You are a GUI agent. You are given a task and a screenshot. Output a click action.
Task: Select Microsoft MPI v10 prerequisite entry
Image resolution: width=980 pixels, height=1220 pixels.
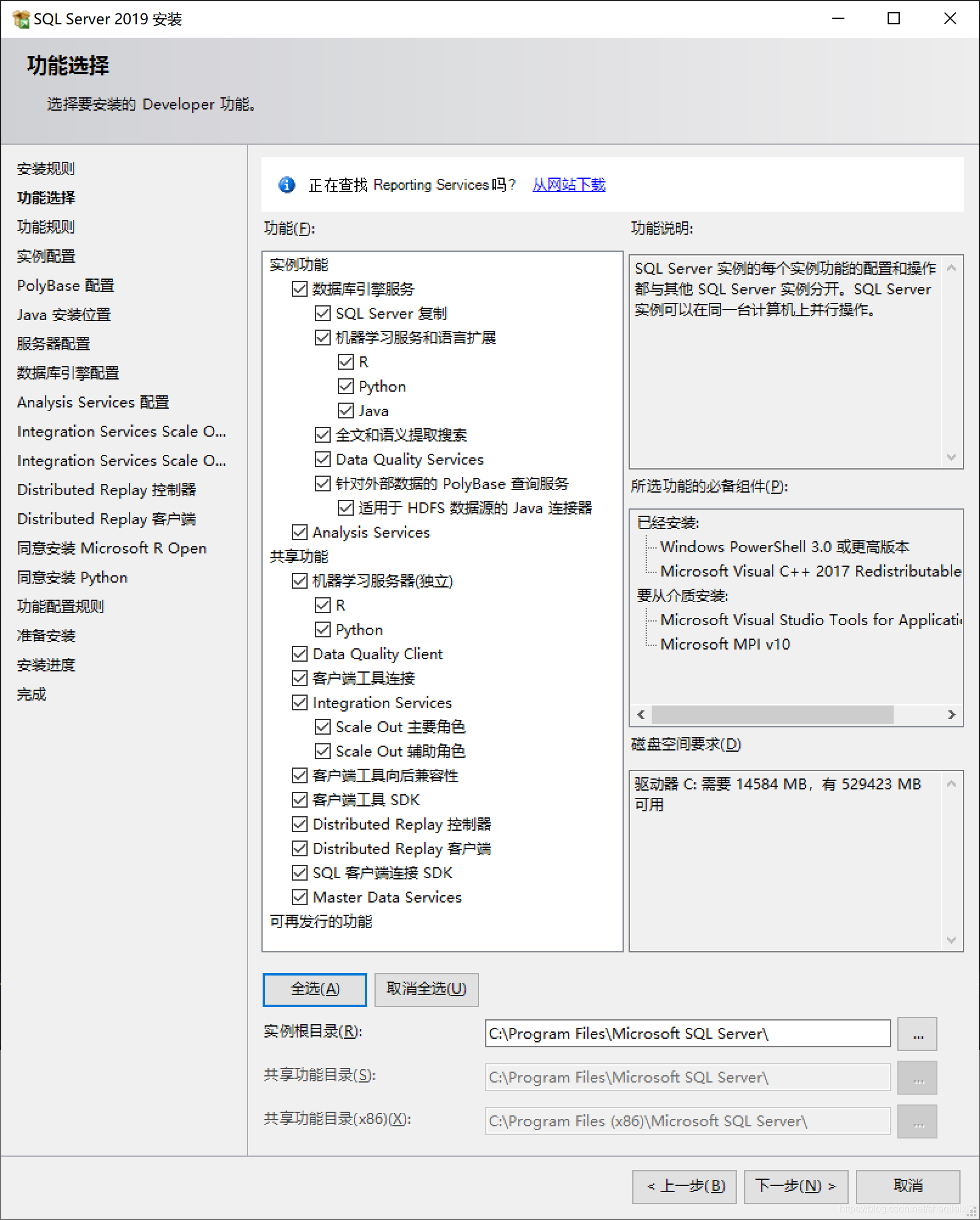tap(725, 644)
